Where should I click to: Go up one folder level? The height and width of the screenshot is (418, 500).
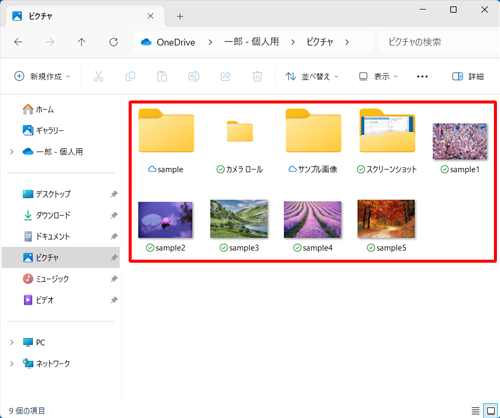click(82, 42)
